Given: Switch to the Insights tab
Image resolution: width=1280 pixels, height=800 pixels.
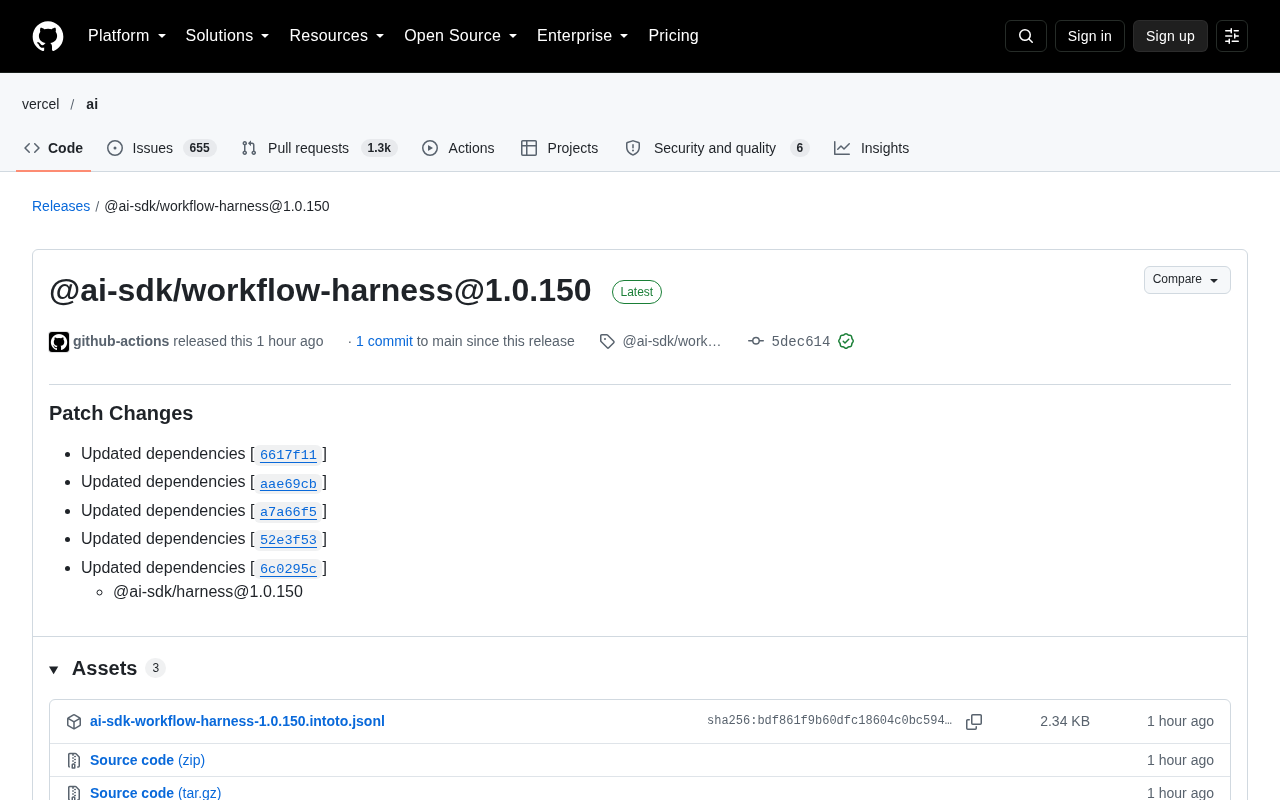Looking at the screenshot, I should (872, 148).
